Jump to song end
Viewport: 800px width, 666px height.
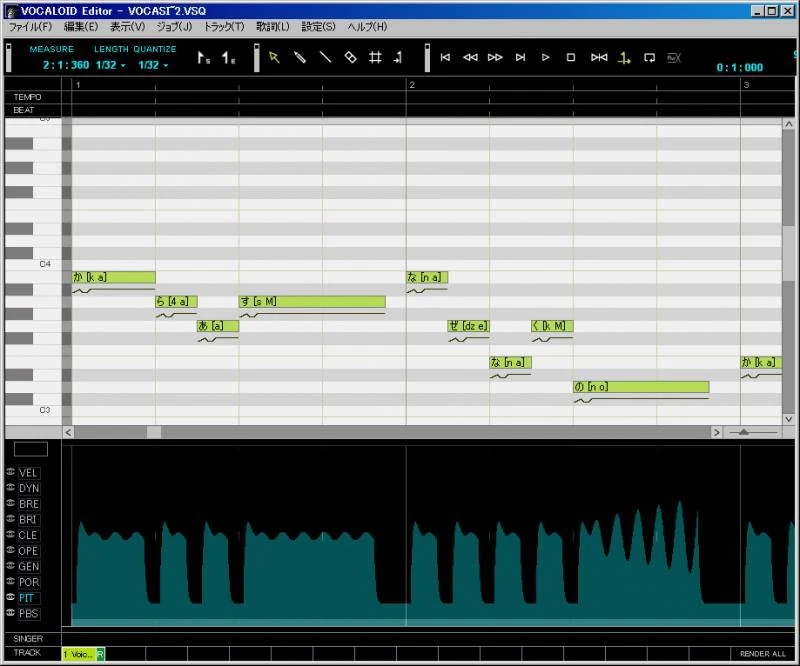coord(520,57)
